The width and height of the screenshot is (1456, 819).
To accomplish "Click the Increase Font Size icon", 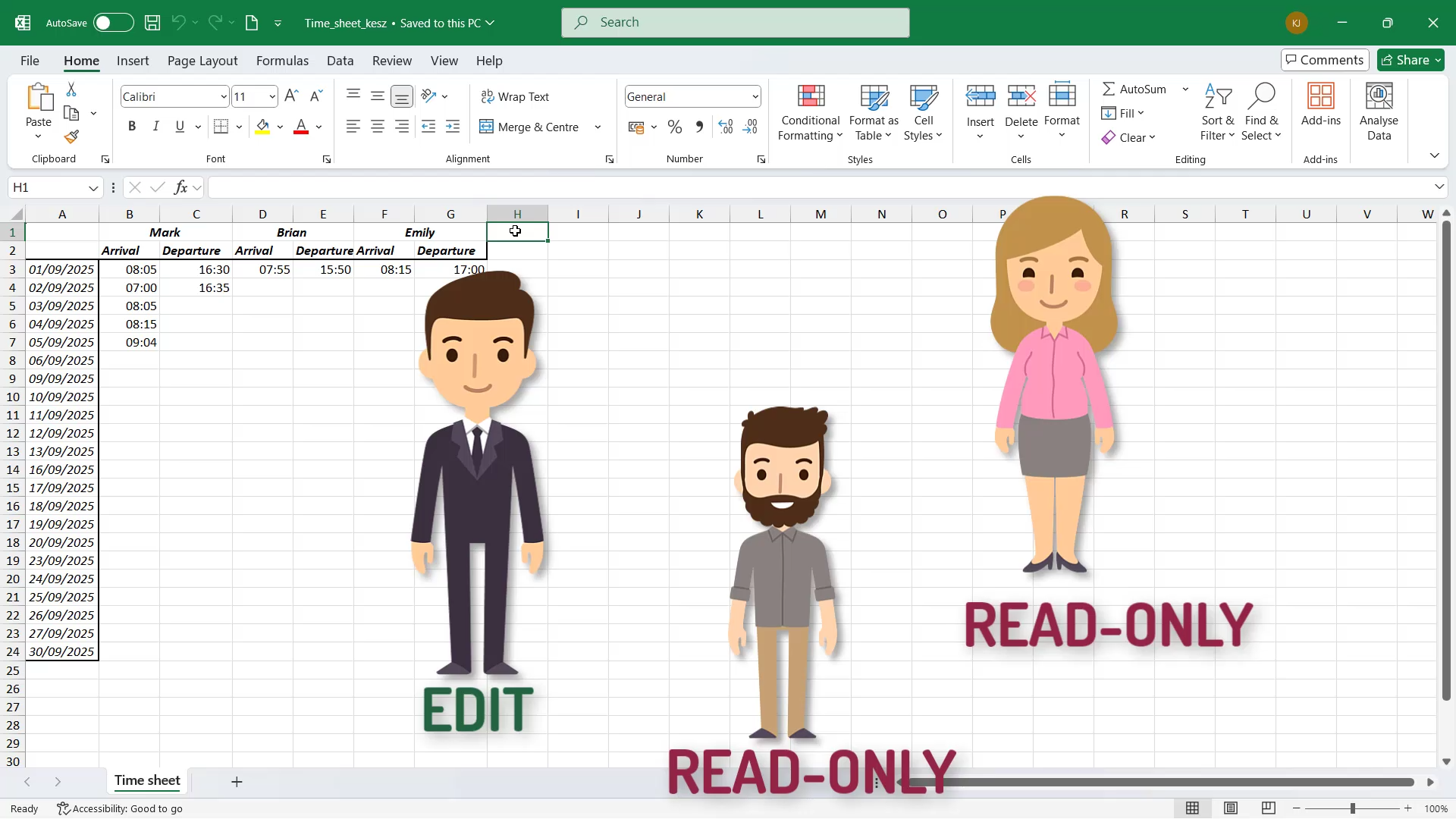I will 291,96.
